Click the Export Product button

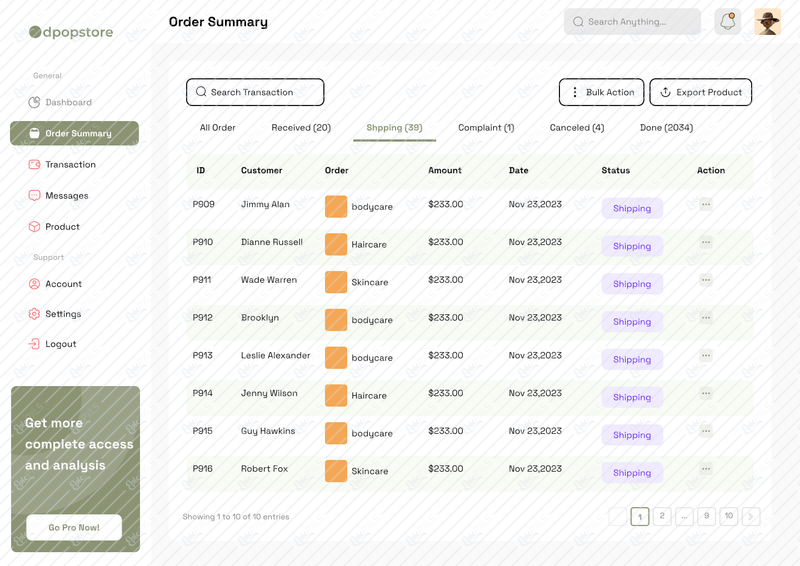(x=701, y=92)
